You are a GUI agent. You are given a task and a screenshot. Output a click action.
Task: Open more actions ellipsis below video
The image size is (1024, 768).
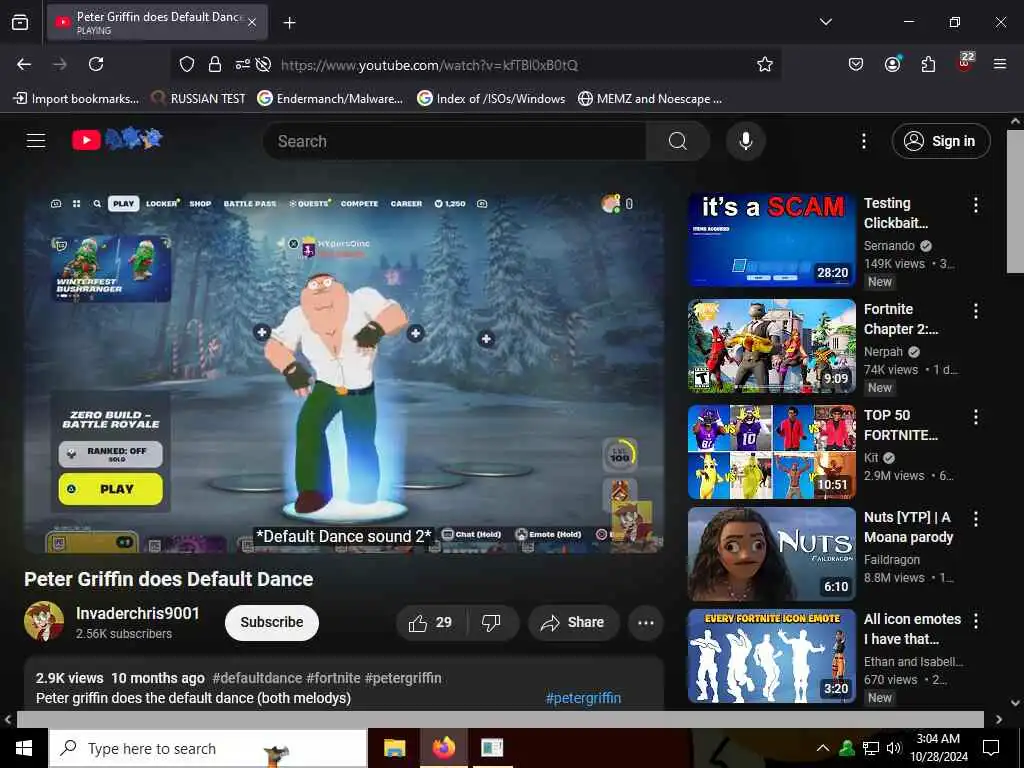pos(646,623)
